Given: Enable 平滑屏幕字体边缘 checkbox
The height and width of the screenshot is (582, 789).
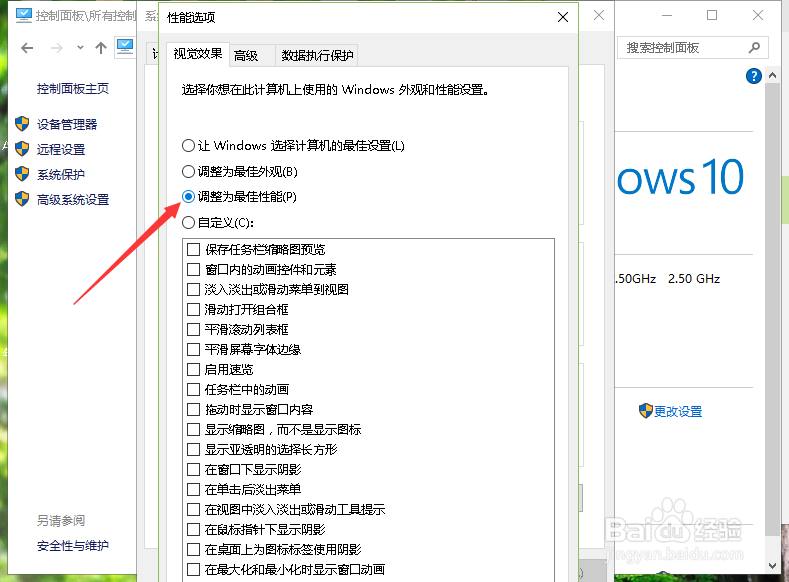Looking at the screenshot, I should click(193, 350).
